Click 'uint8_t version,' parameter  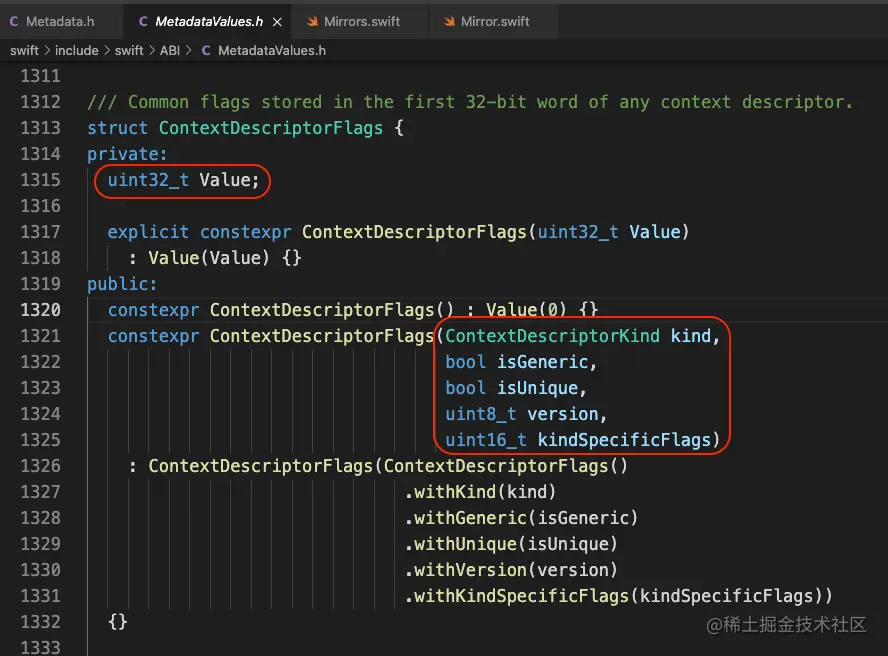click(x=526, y=414)
